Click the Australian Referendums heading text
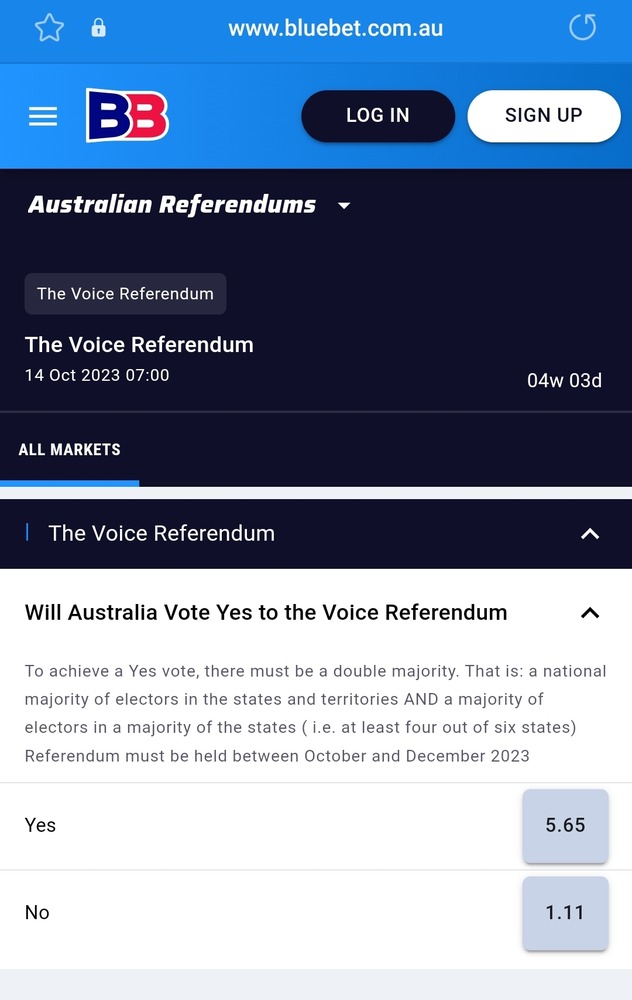This screenshot has width=632, height=1000. point(172,205)
